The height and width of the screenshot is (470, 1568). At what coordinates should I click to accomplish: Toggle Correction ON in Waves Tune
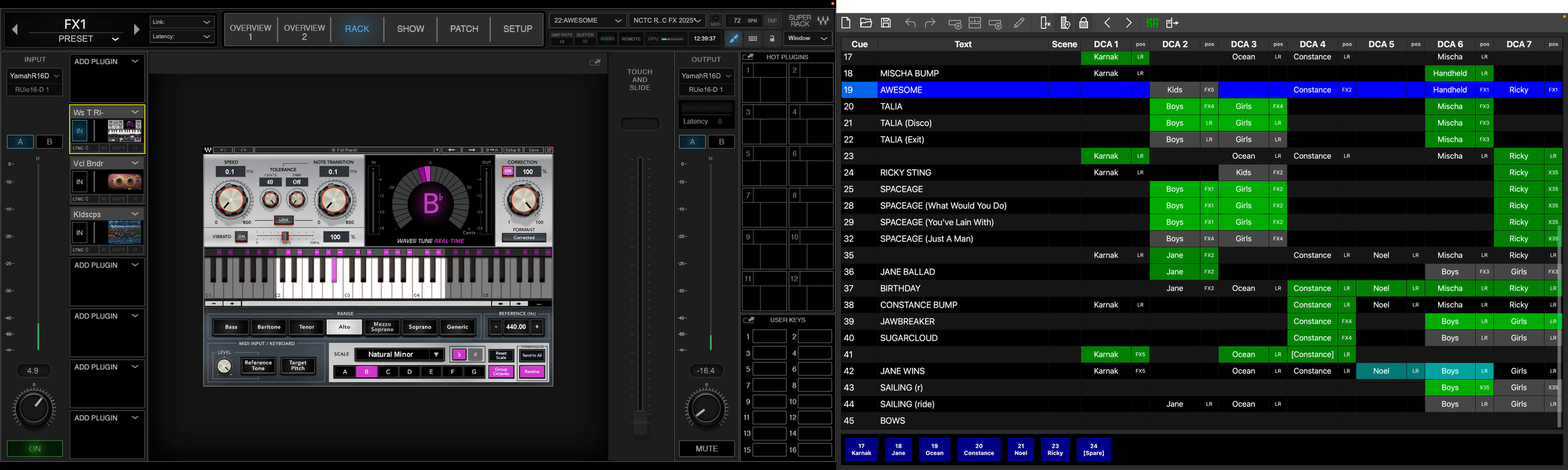(x=508, y=171)
